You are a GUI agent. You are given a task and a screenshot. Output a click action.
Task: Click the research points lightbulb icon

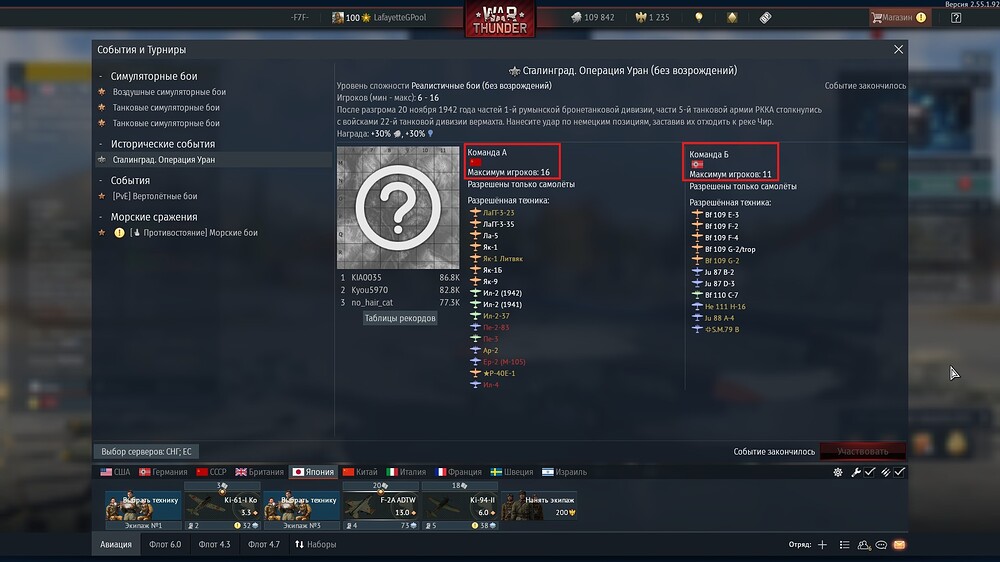699,18
